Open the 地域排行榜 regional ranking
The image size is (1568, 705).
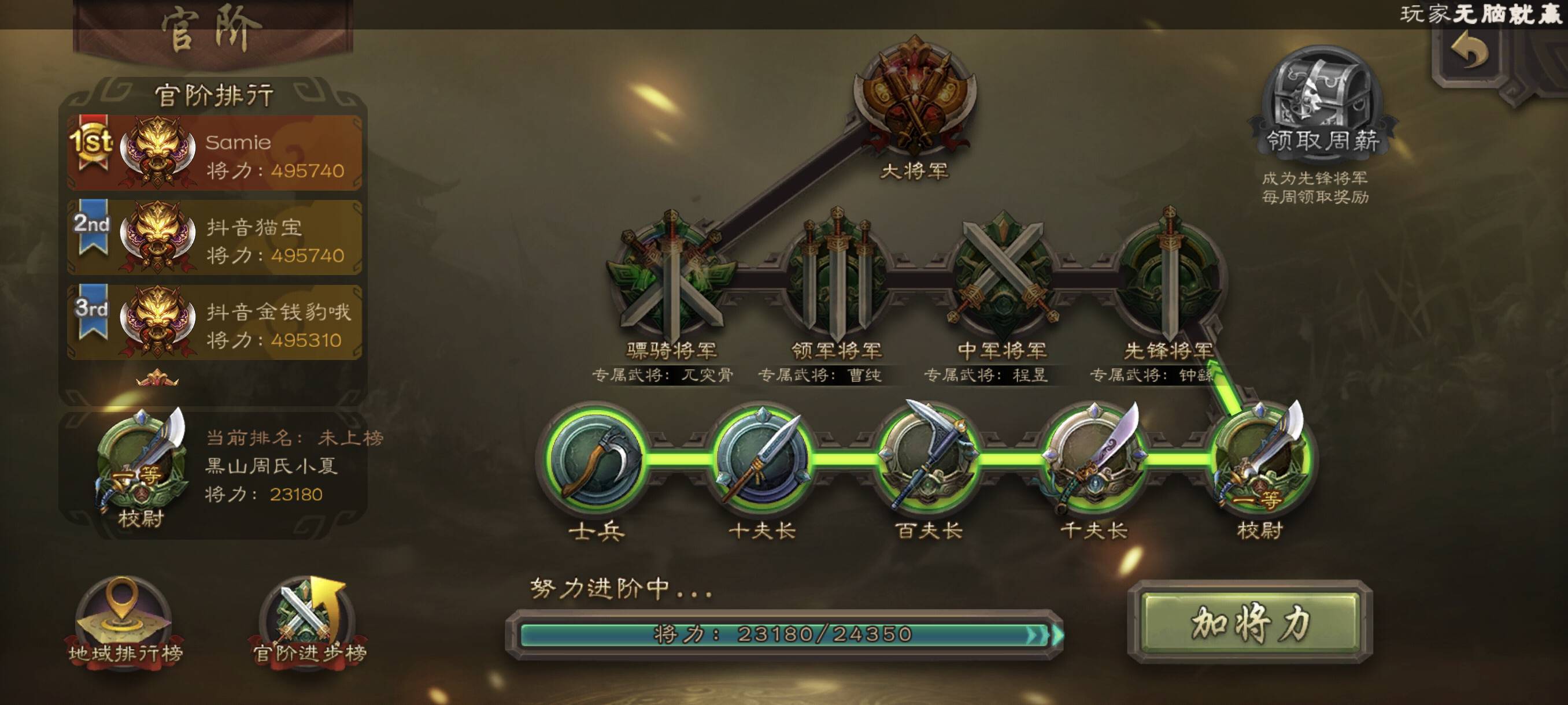tap(125, 622)
